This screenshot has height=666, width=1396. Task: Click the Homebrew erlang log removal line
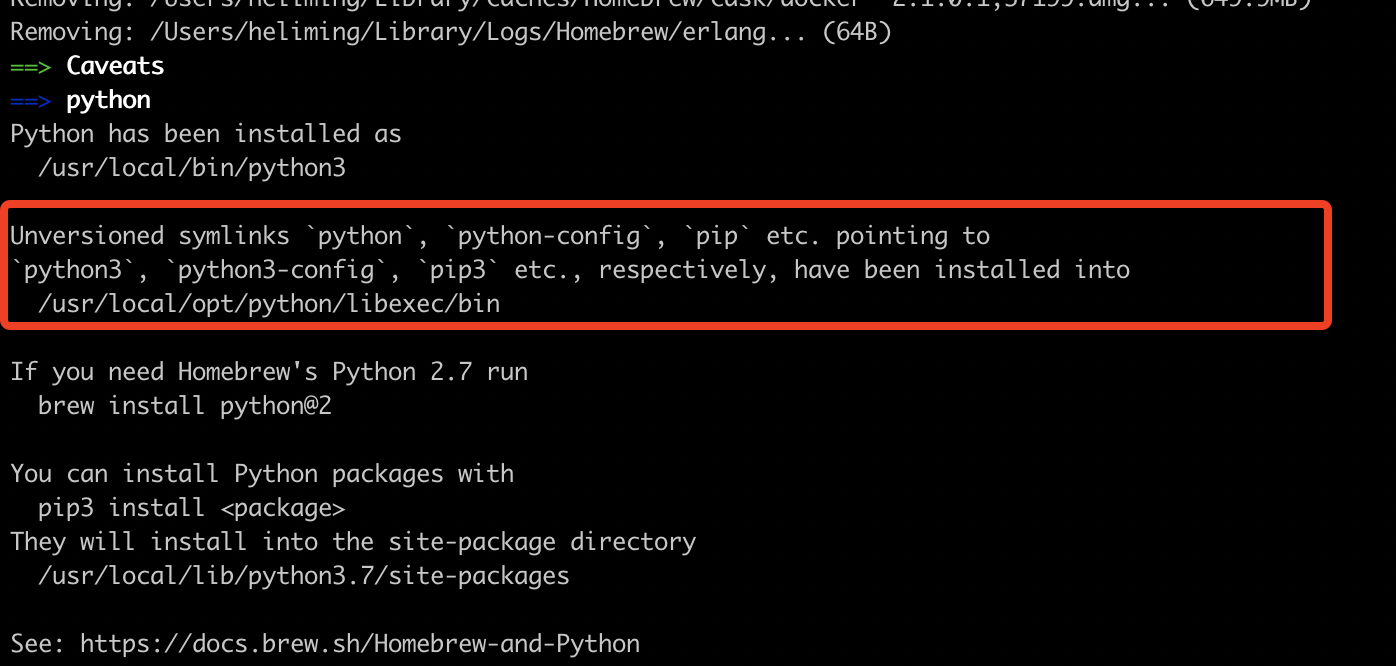point(450,32)
